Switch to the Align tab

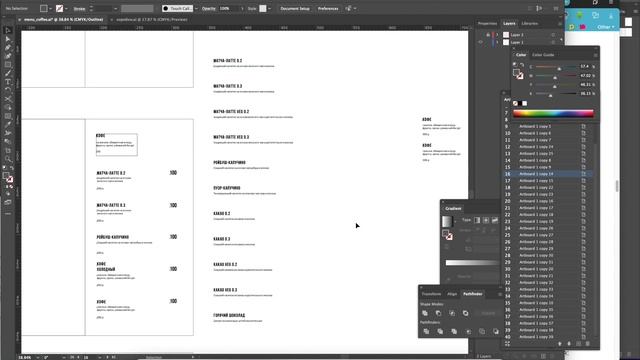452,294
